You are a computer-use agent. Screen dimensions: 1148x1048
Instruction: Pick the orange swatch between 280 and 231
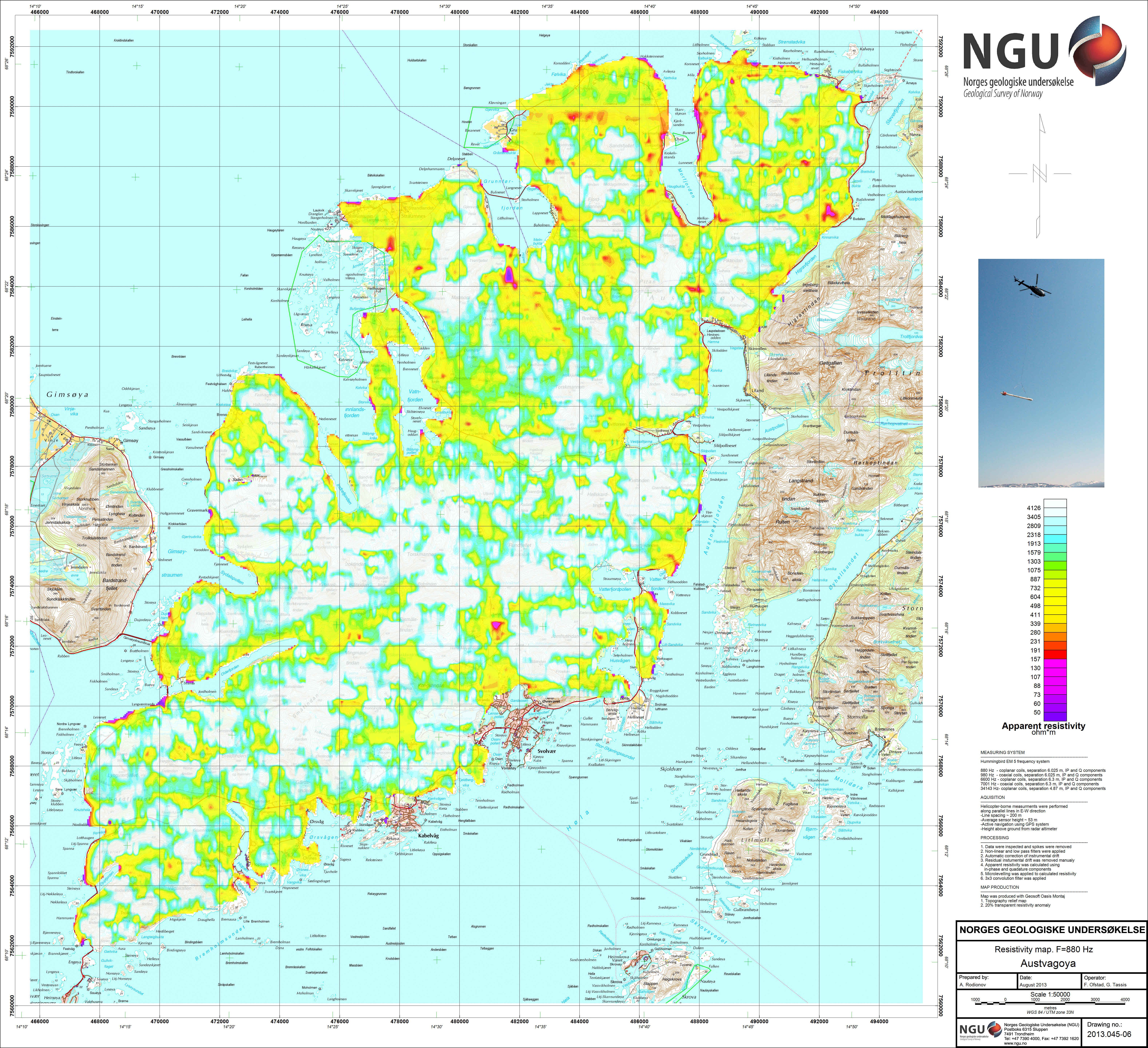tap(1055, 637)
